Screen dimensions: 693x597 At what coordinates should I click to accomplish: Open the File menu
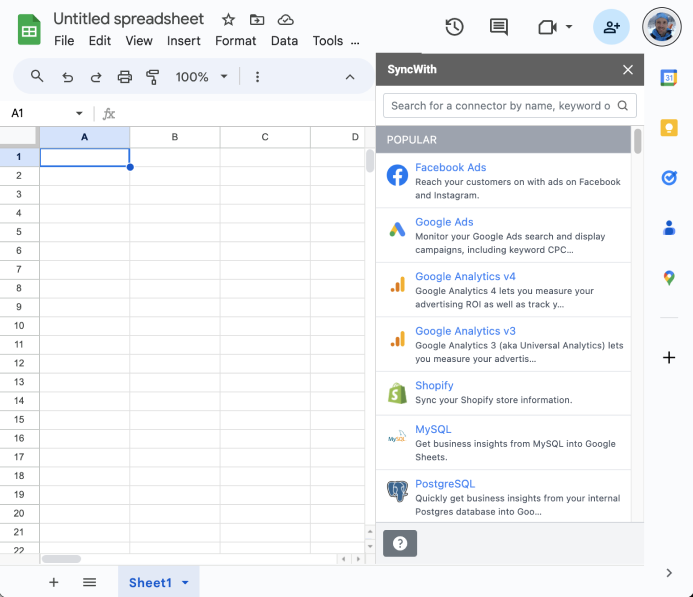coord(64,41)
